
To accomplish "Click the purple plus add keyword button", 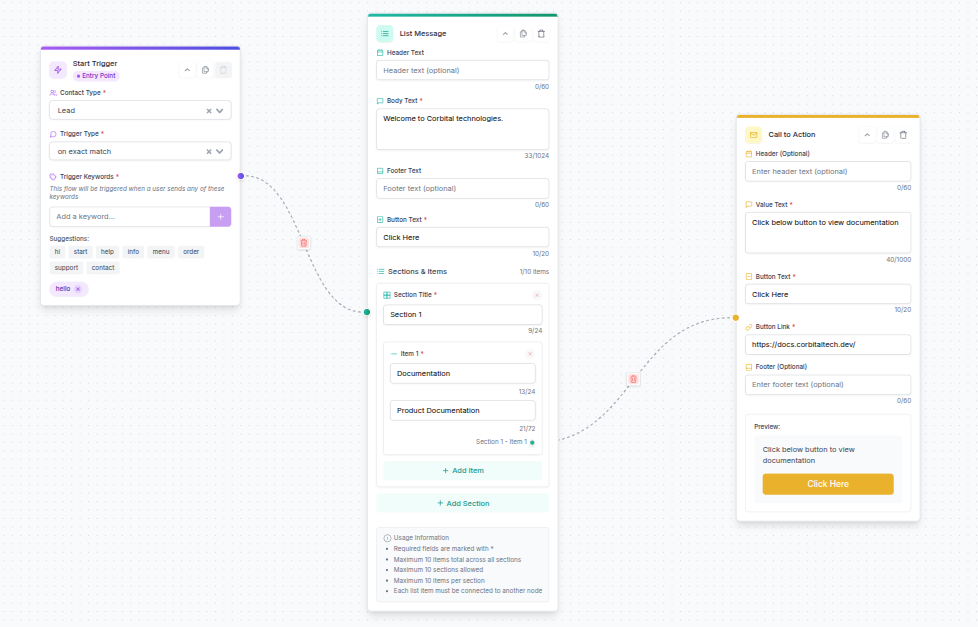I will (x=220, y=216).
